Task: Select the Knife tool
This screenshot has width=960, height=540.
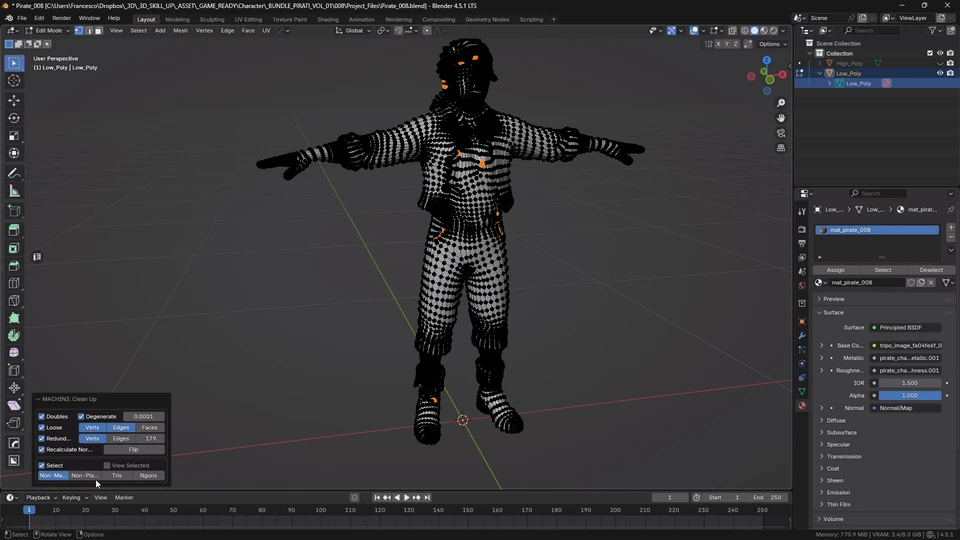Action: [x=14, y=301]
